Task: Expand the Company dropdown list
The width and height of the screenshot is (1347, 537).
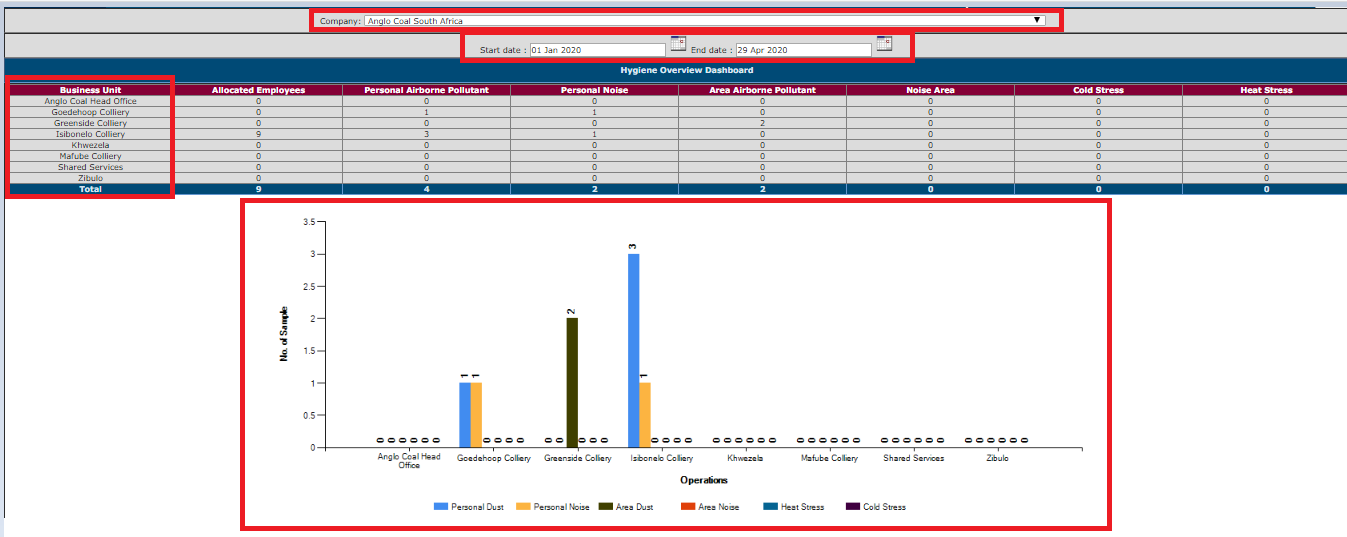Action: click(704, 20)
